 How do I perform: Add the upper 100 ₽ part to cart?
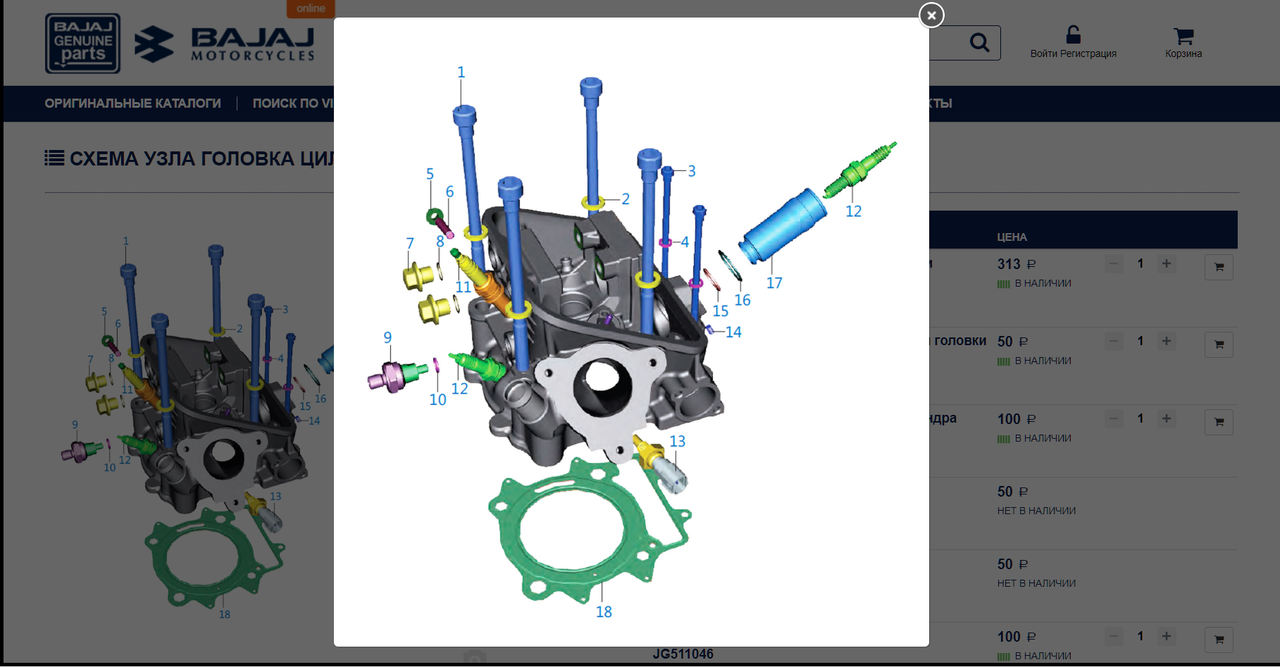tap(1218, 422)
